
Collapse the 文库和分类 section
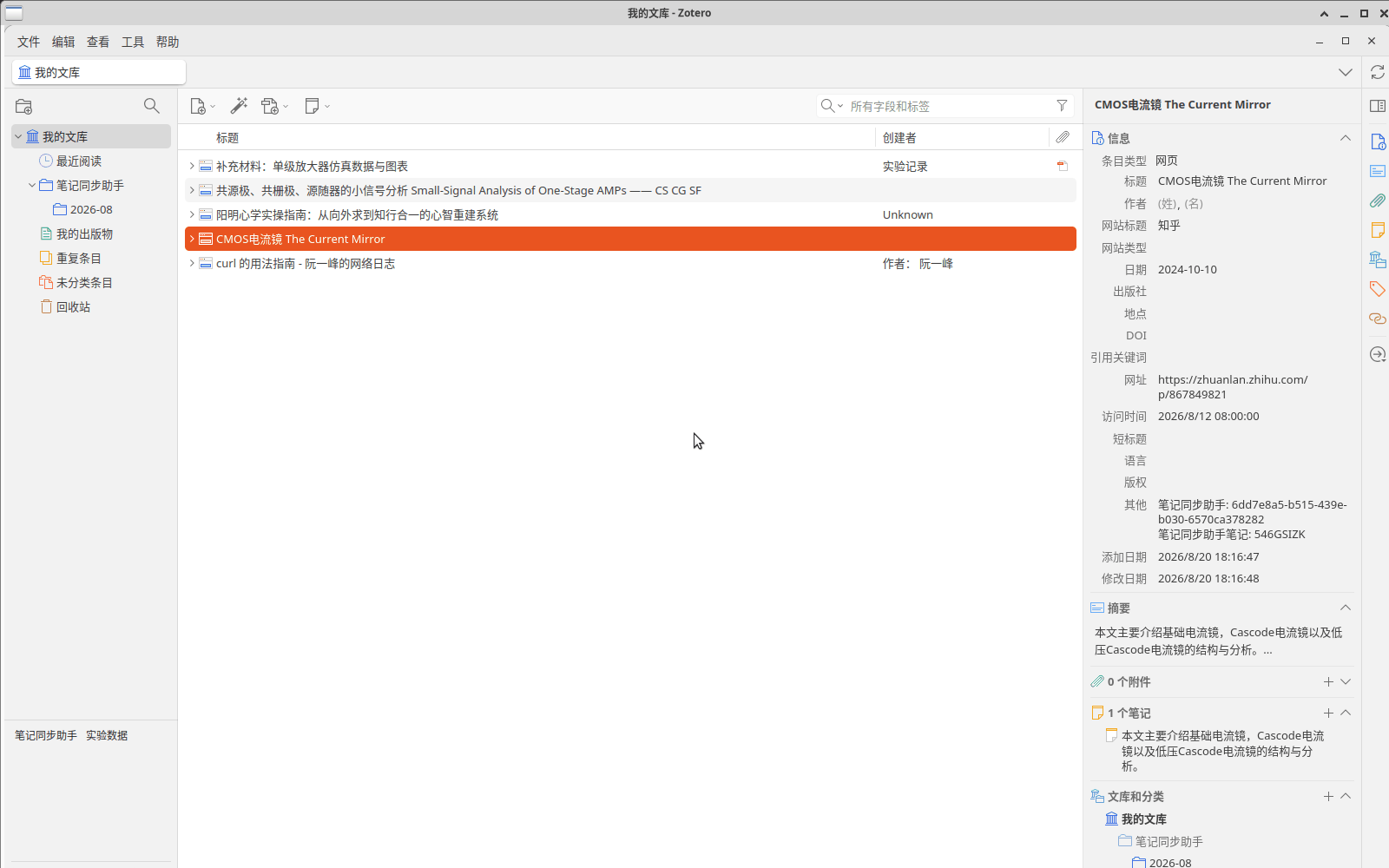(1346, 796)
